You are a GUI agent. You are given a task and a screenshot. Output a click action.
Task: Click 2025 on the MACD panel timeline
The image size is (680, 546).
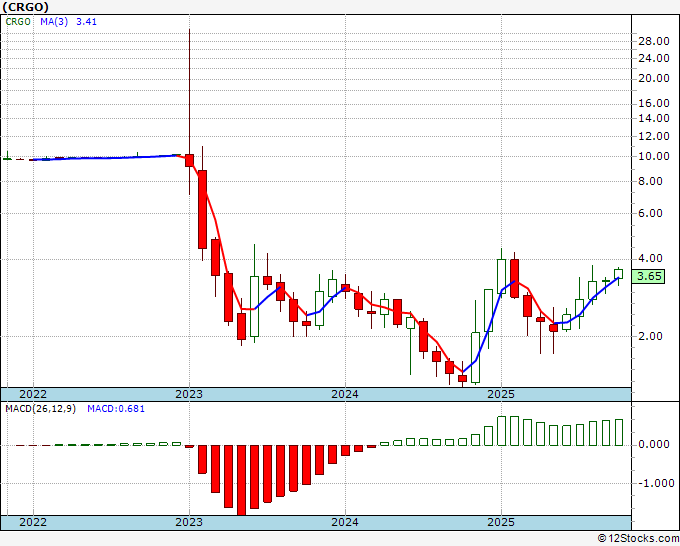click(x=501, y=522)
